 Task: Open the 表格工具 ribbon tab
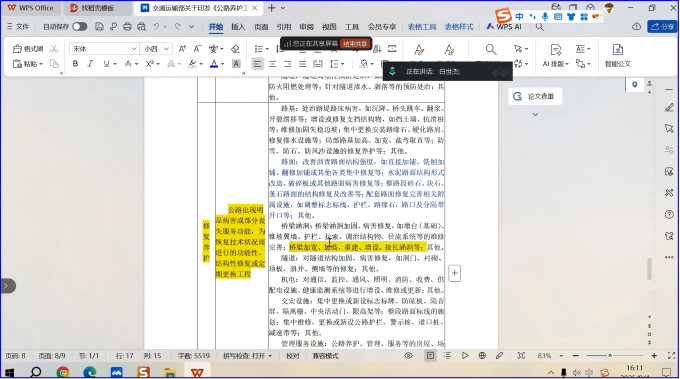422,27
